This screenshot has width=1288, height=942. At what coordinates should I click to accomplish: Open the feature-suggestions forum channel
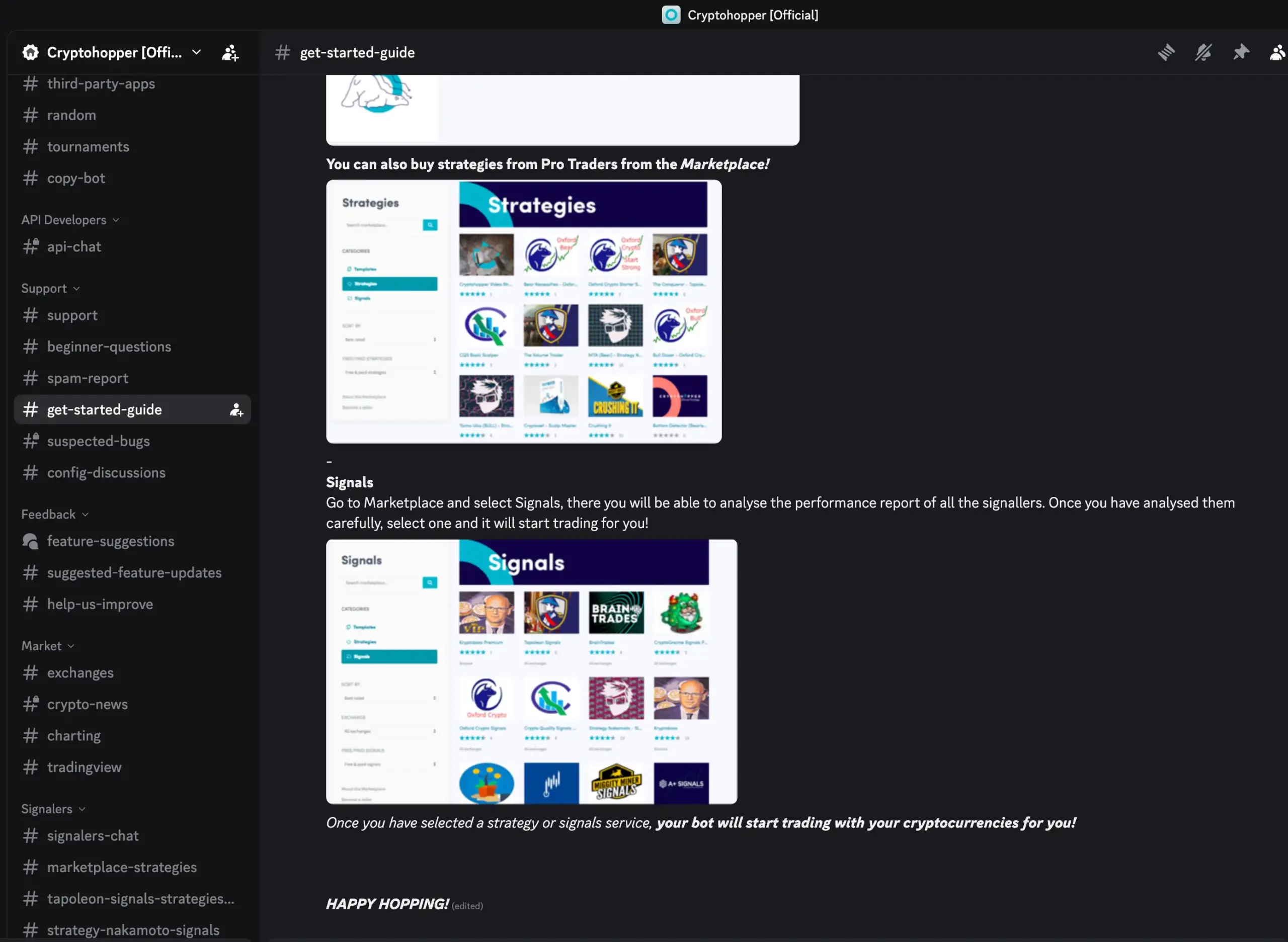tap(111, 541)
